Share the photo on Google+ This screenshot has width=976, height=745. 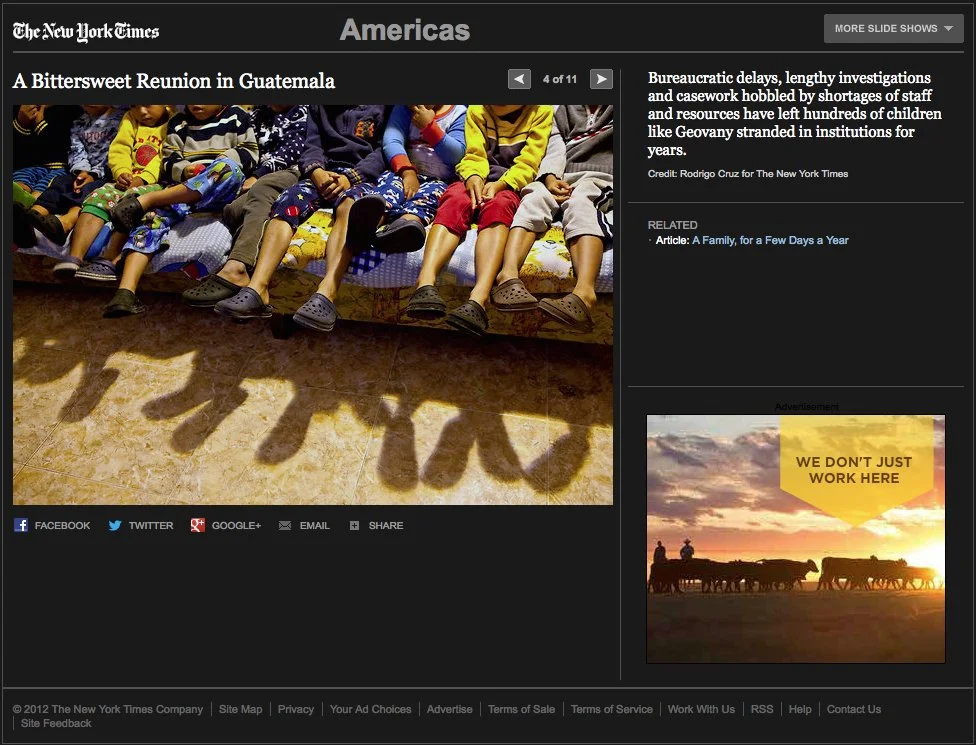point(225,525)
